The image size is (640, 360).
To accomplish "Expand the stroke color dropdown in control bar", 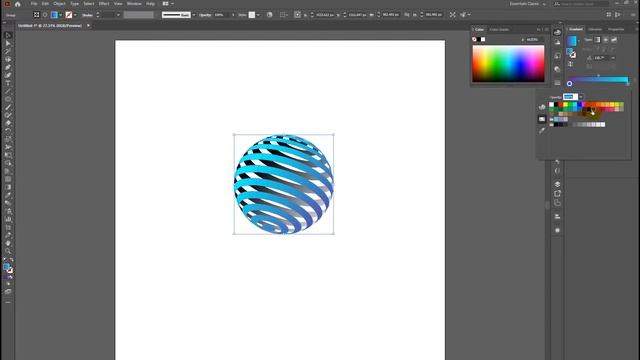I will coord(75,15).
